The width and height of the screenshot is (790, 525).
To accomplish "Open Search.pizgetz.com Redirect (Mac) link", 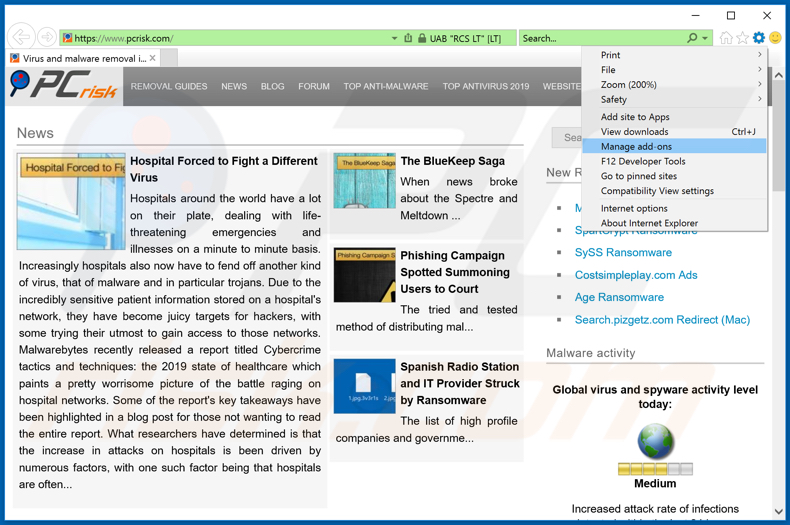I will tap(663, 320).
